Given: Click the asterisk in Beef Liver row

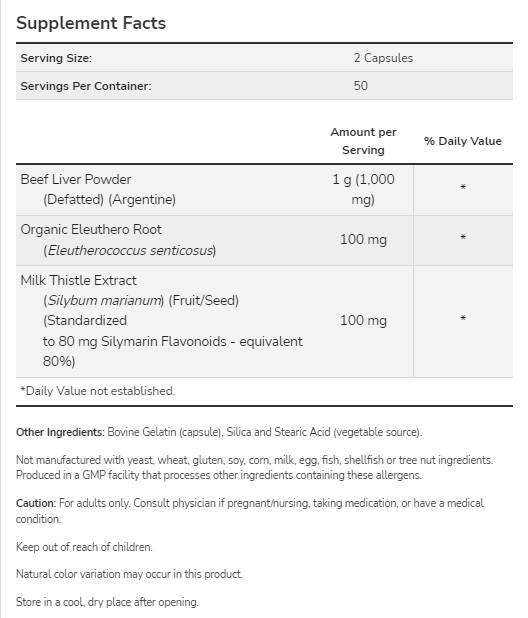Looking at the screenshot, I should (x=463, y=188).
